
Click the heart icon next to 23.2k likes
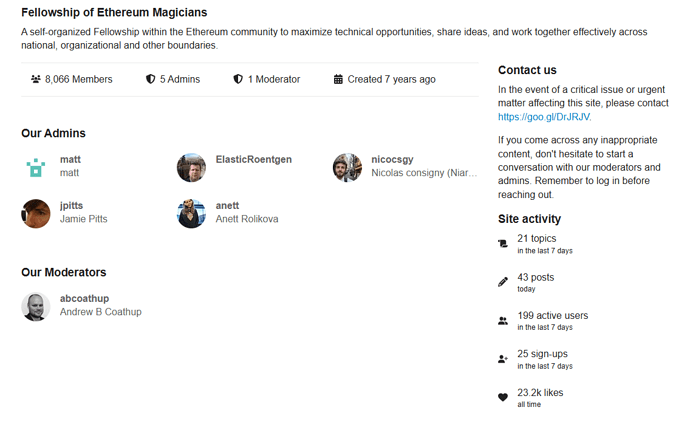click(x=503, y=397)
